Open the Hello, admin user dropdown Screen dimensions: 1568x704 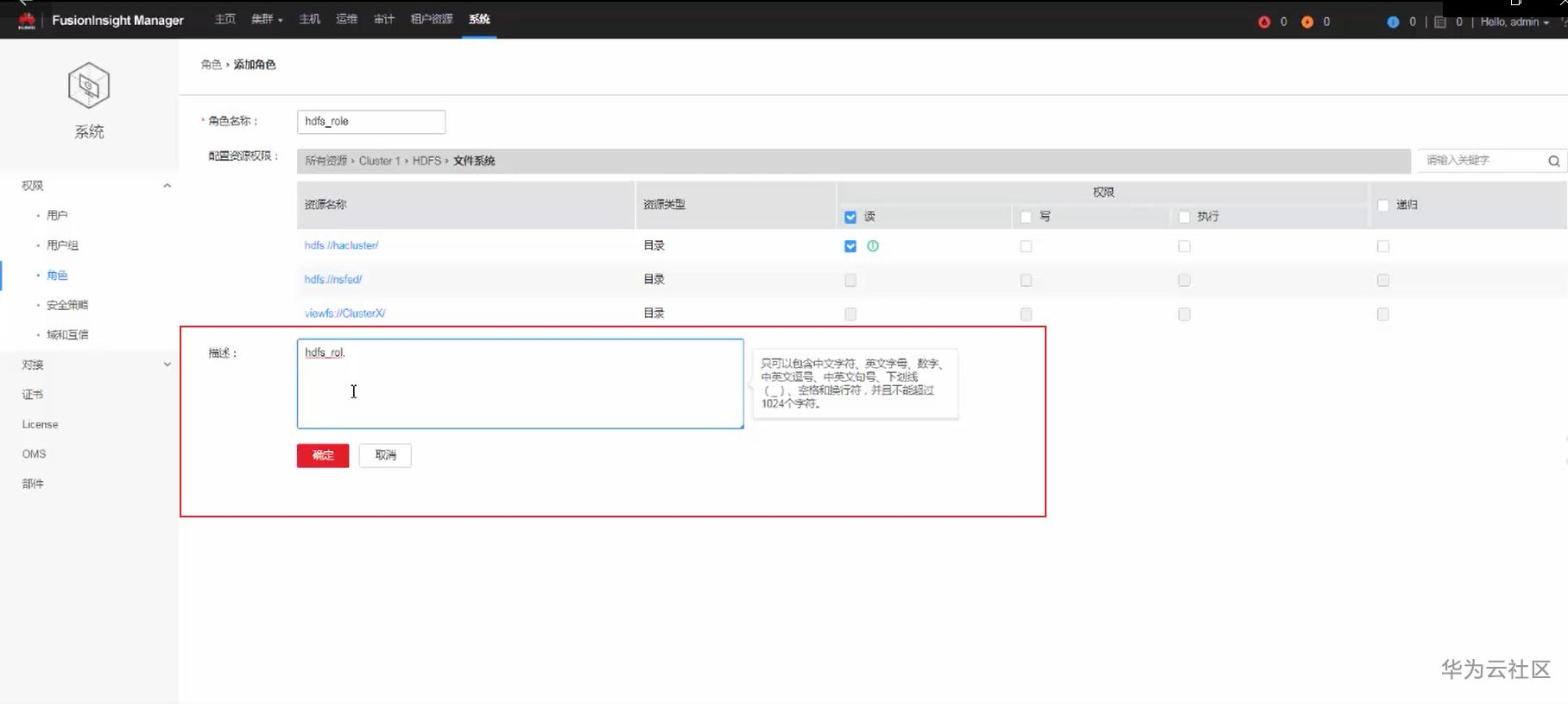tap(1514, 22)
